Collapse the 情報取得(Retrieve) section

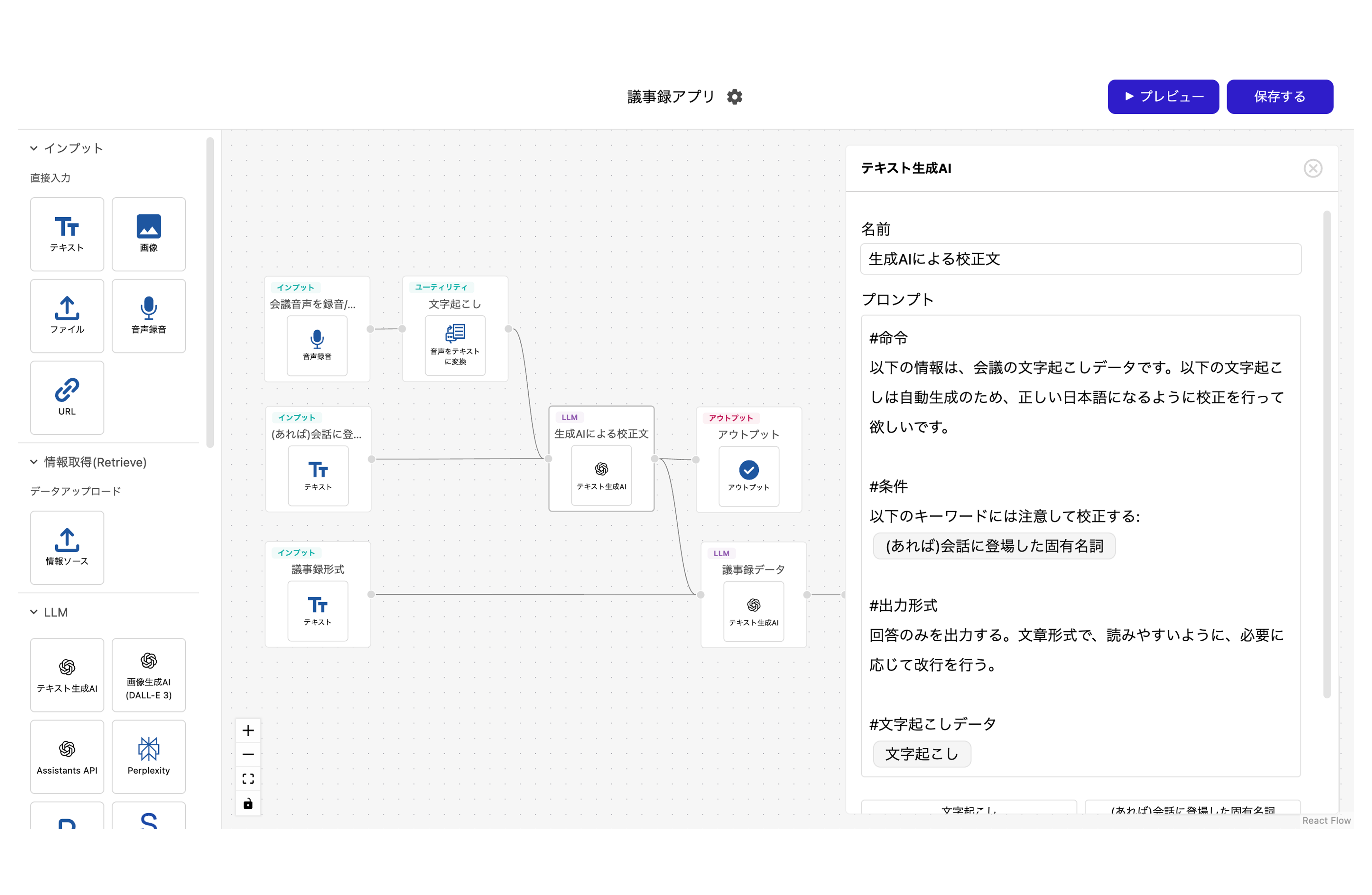tap(34, 462)
